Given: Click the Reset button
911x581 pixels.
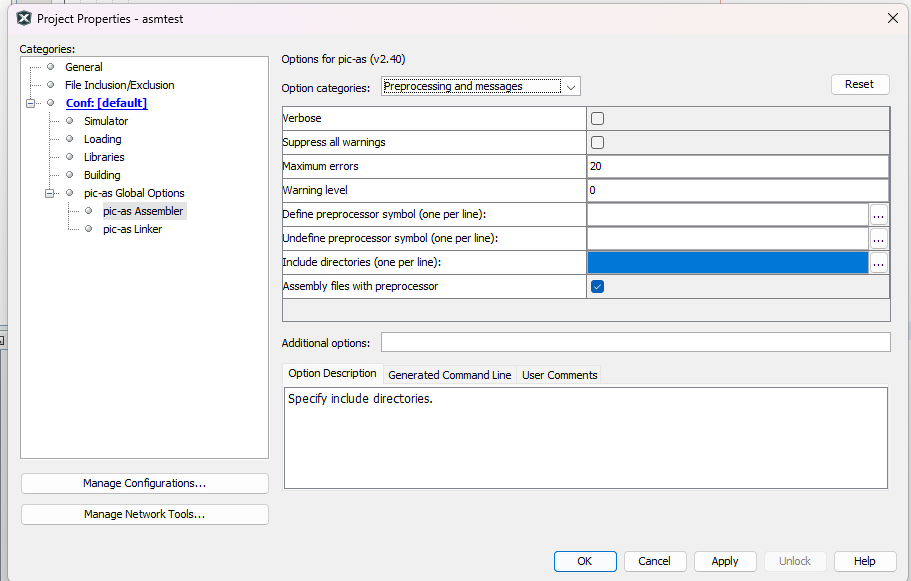Looking at the screenshot, I should tap(859, 85).
